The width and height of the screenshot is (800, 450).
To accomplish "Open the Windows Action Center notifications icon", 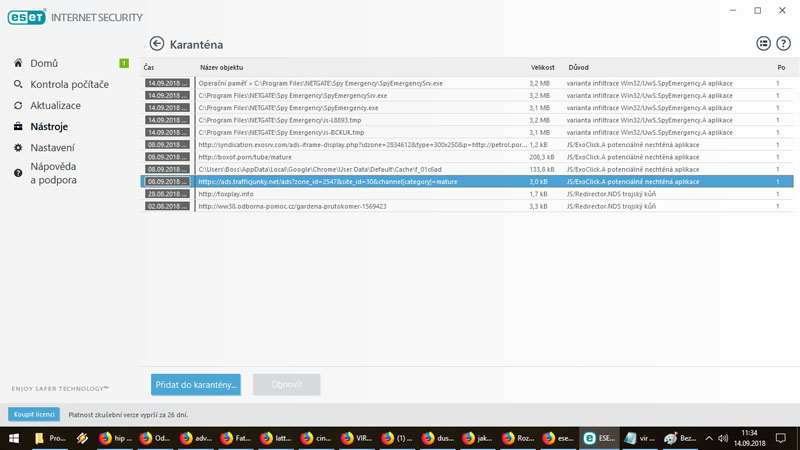I will (x=781, y=438).
